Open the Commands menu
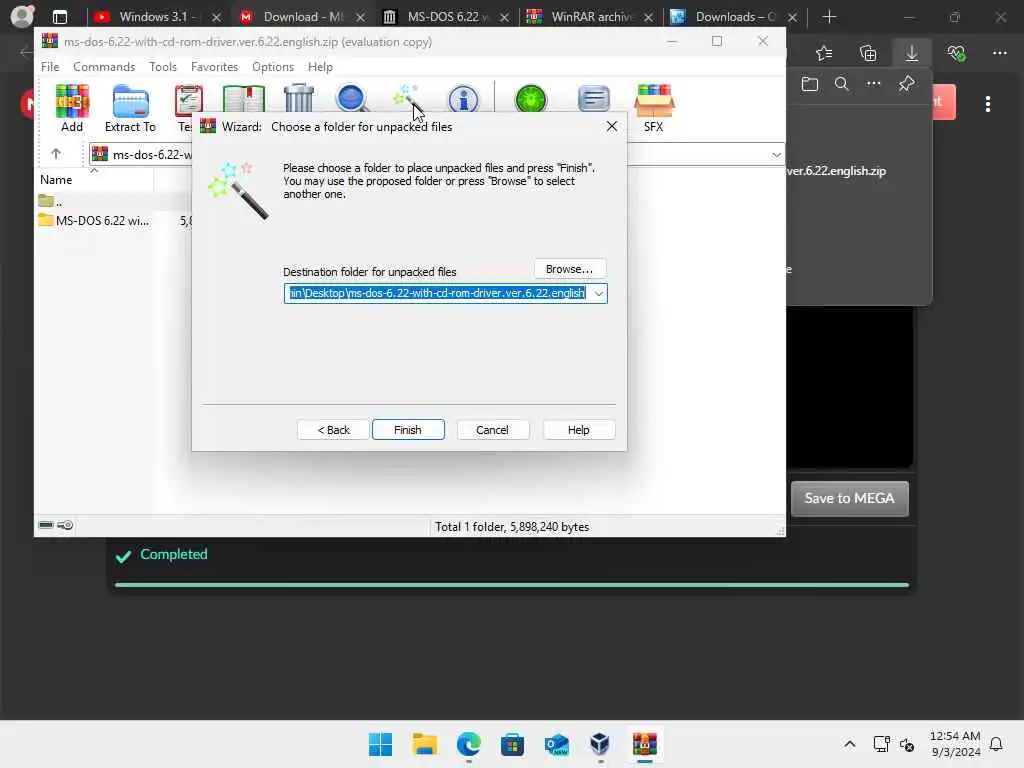This screenshot has width=1024, height=768. click(x=104, y=67)
